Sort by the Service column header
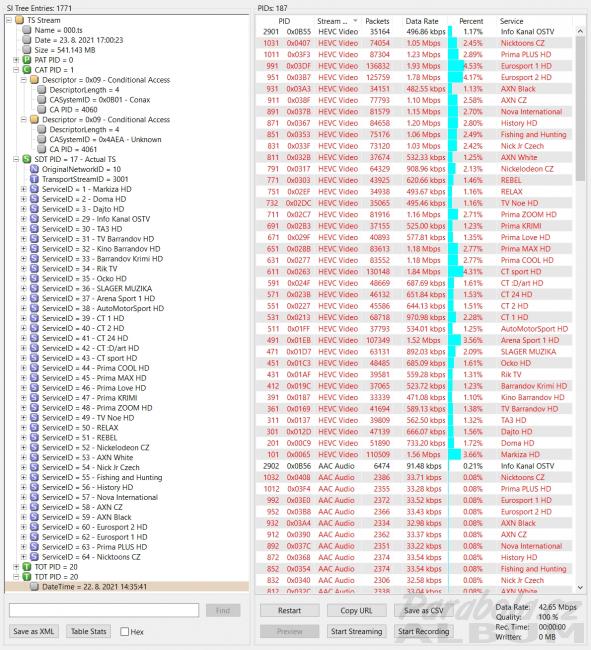 [x=511, y=21]
